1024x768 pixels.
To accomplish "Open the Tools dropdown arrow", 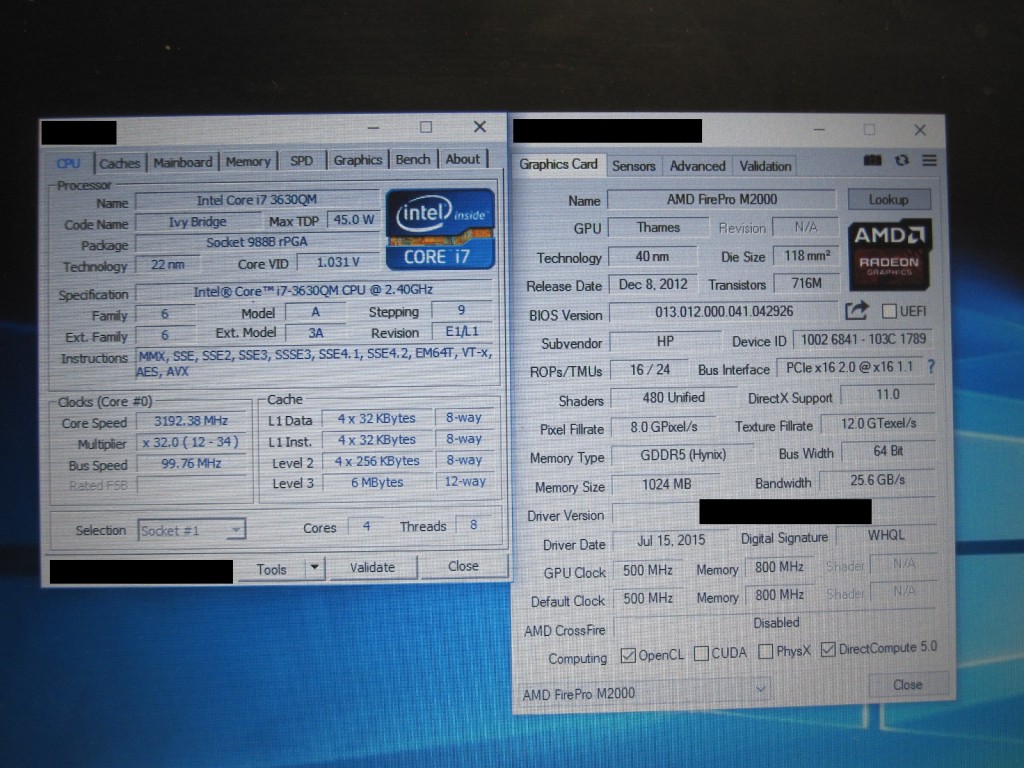I will pos(315,567).
